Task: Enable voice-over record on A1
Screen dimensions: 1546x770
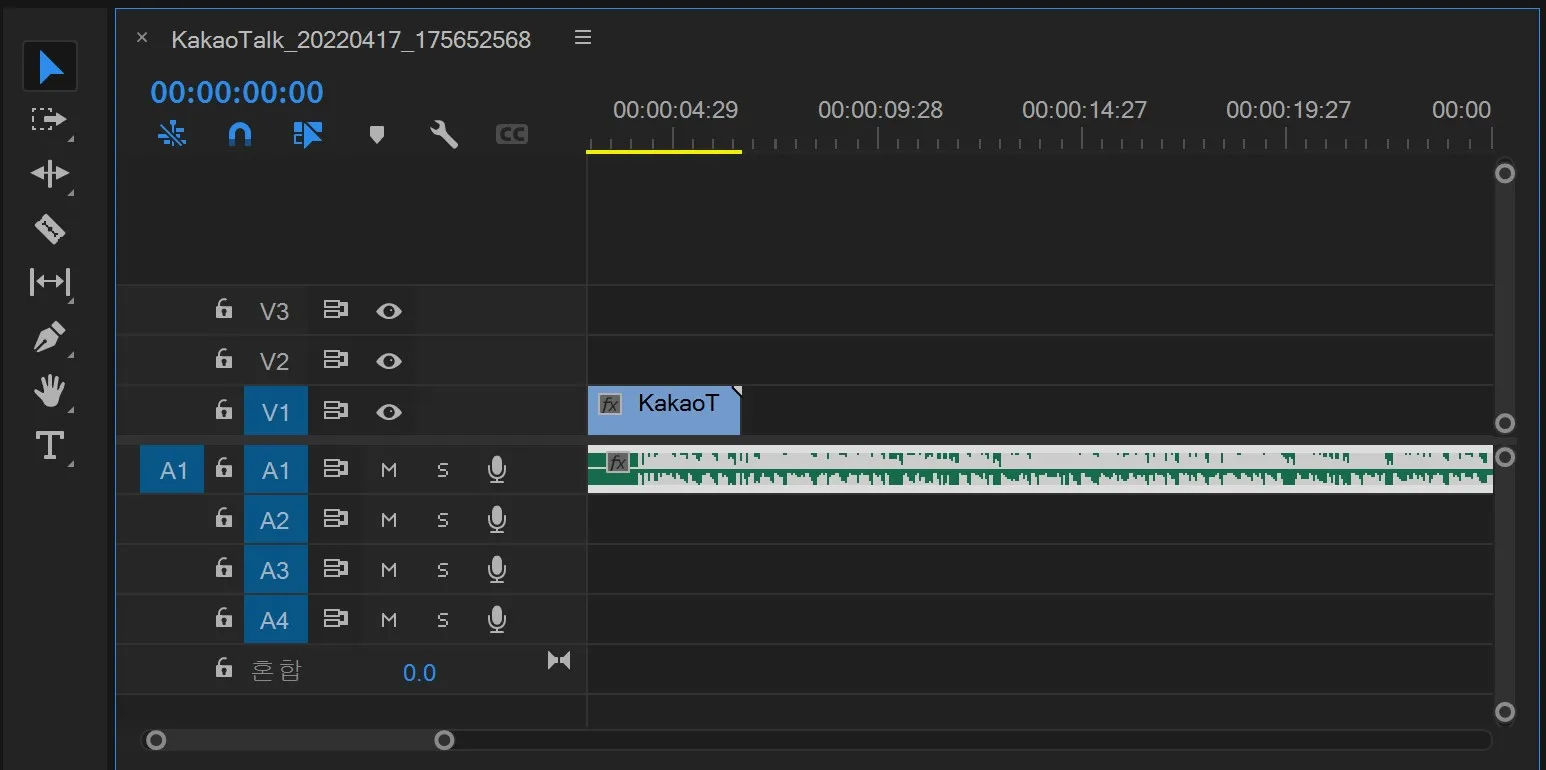Action: click(497, 469)
